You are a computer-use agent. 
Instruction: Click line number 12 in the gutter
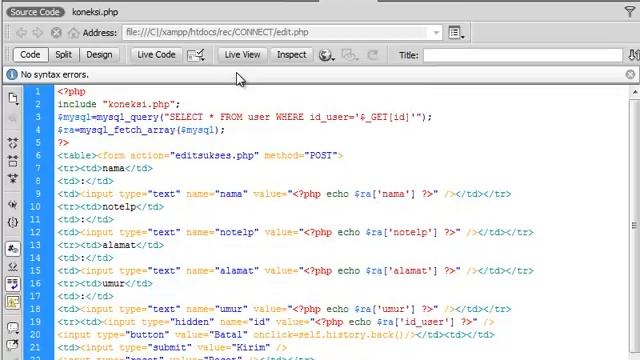click(x=35, y=232)
